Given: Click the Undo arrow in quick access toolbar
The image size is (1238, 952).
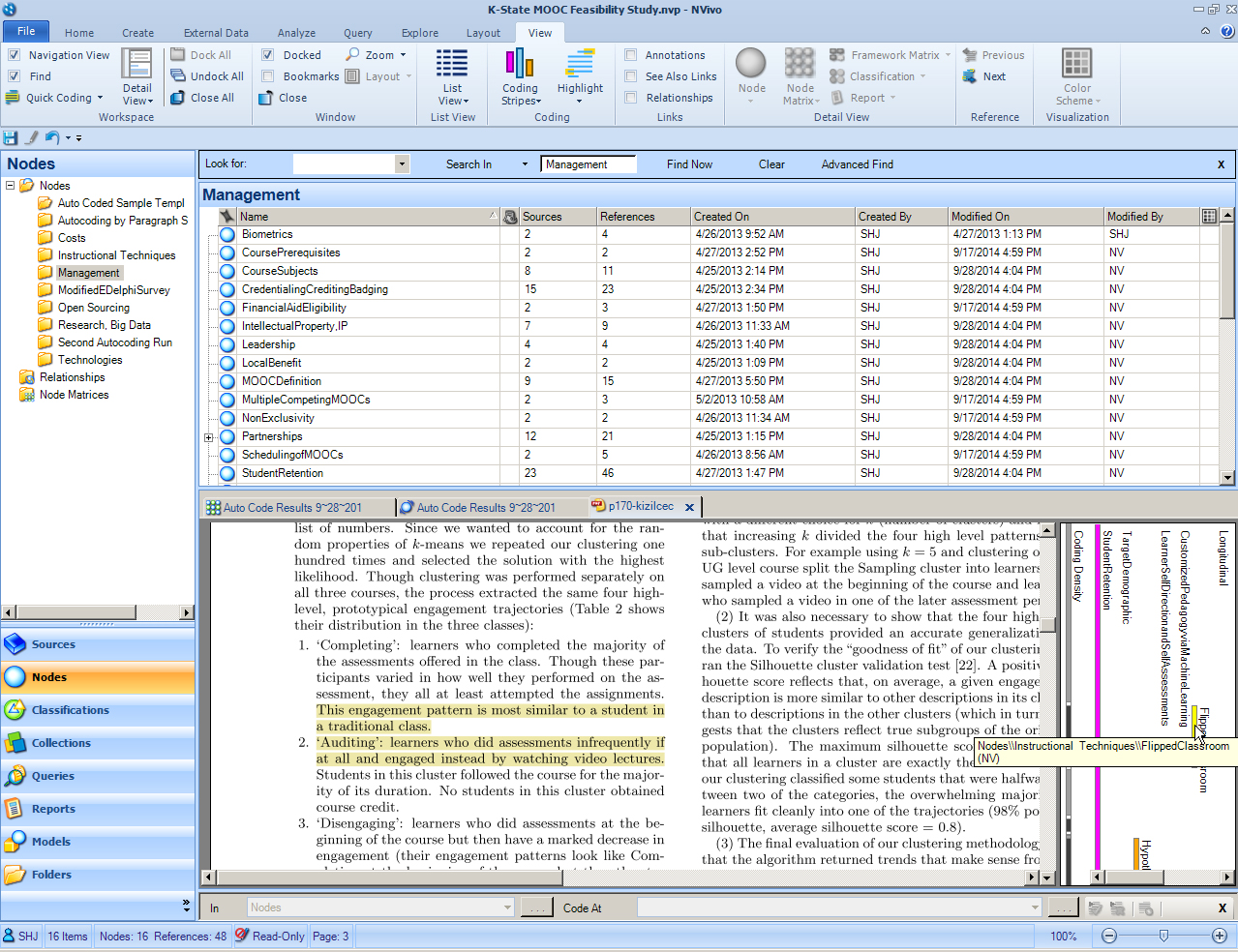Looking at the screenshot, I should [52, 138].
